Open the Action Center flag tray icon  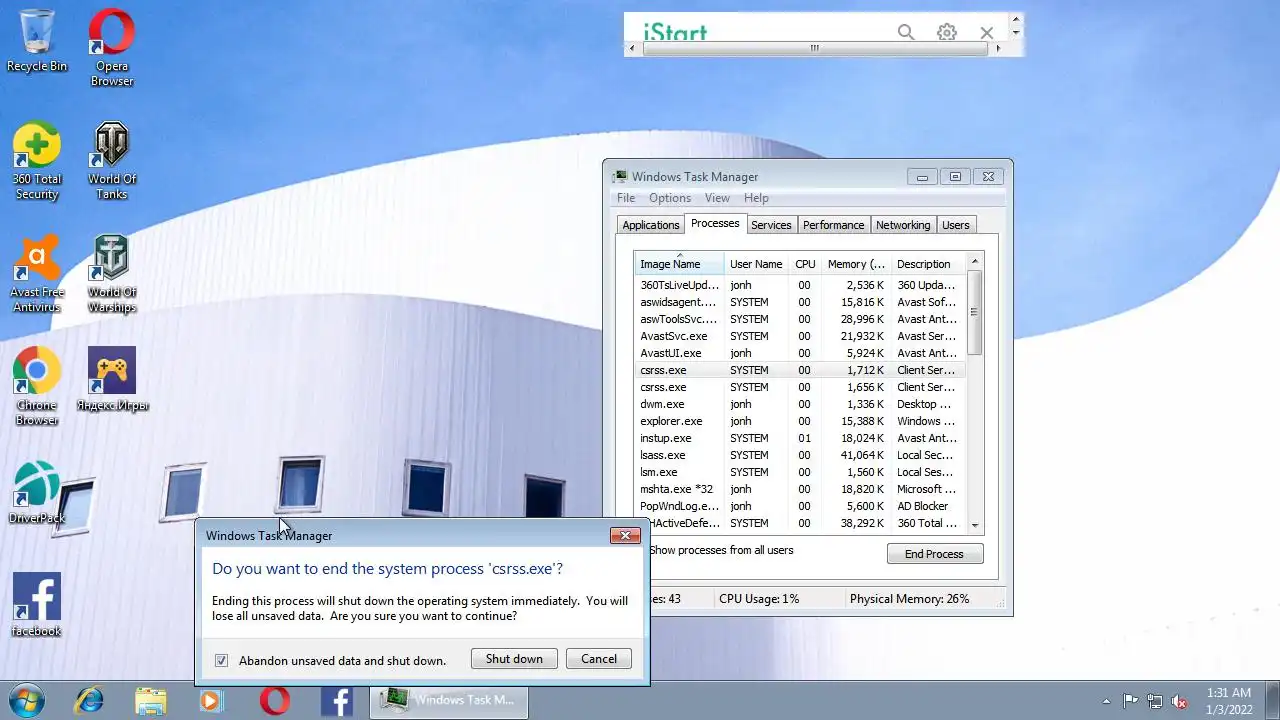(x=1131, y=701)
